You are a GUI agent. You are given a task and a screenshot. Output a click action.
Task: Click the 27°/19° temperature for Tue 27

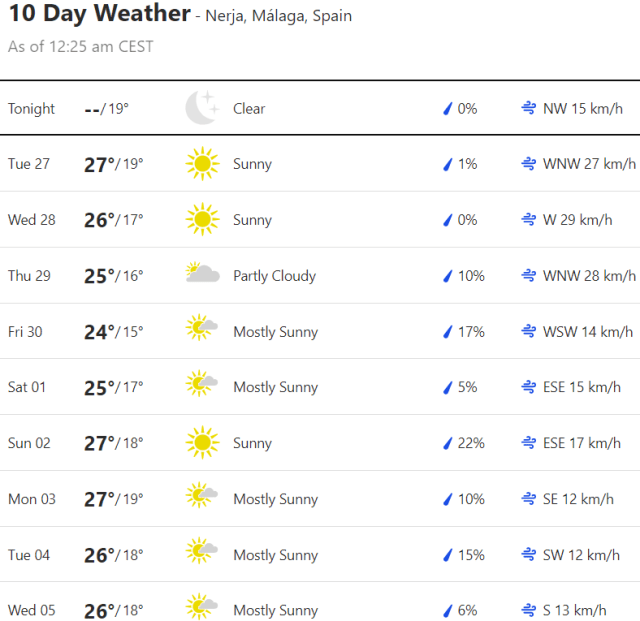(x=113, y=164)
